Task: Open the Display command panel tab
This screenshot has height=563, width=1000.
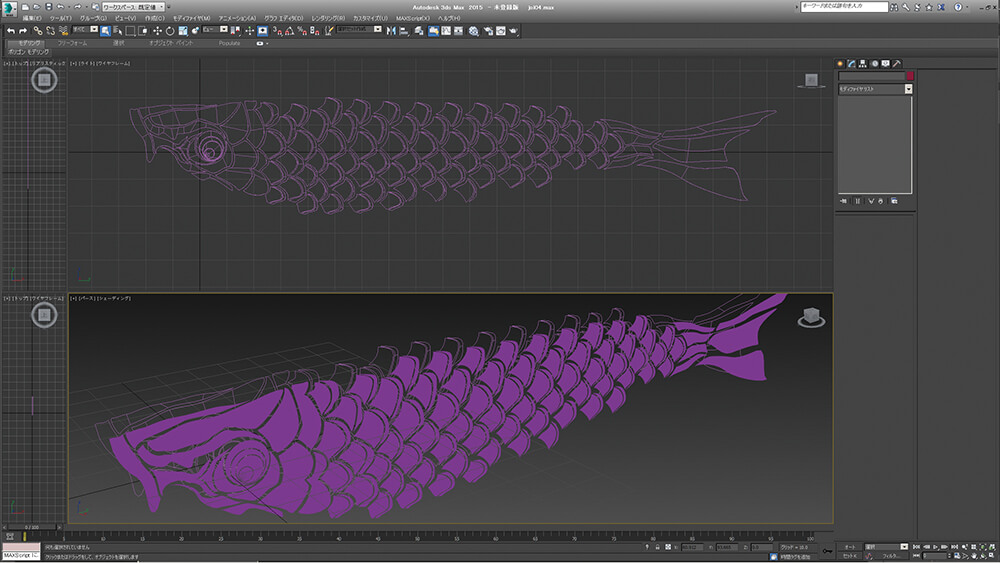Action: [x=885, y=64]
